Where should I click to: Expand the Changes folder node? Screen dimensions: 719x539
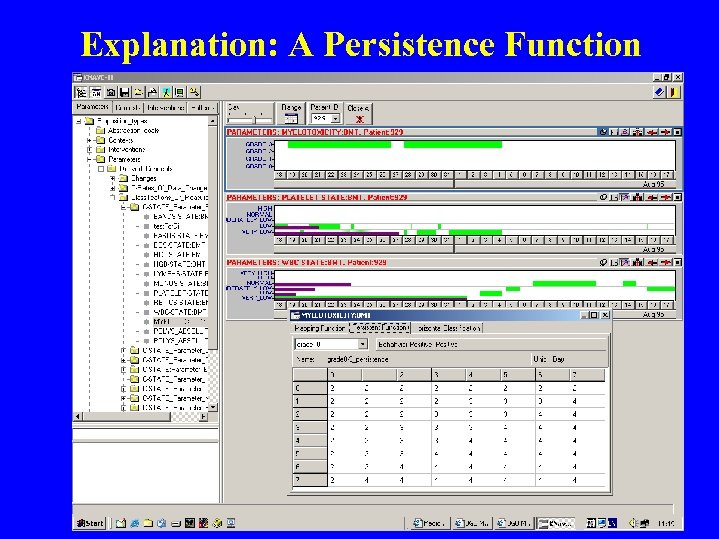pyautogui.click(x=112, y=178)
